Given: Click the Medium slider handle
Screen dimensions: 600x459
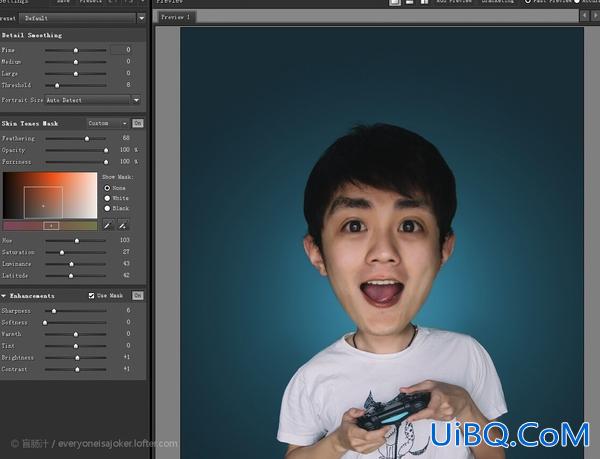Looking at the screenshot, I should tap(76, 62).
